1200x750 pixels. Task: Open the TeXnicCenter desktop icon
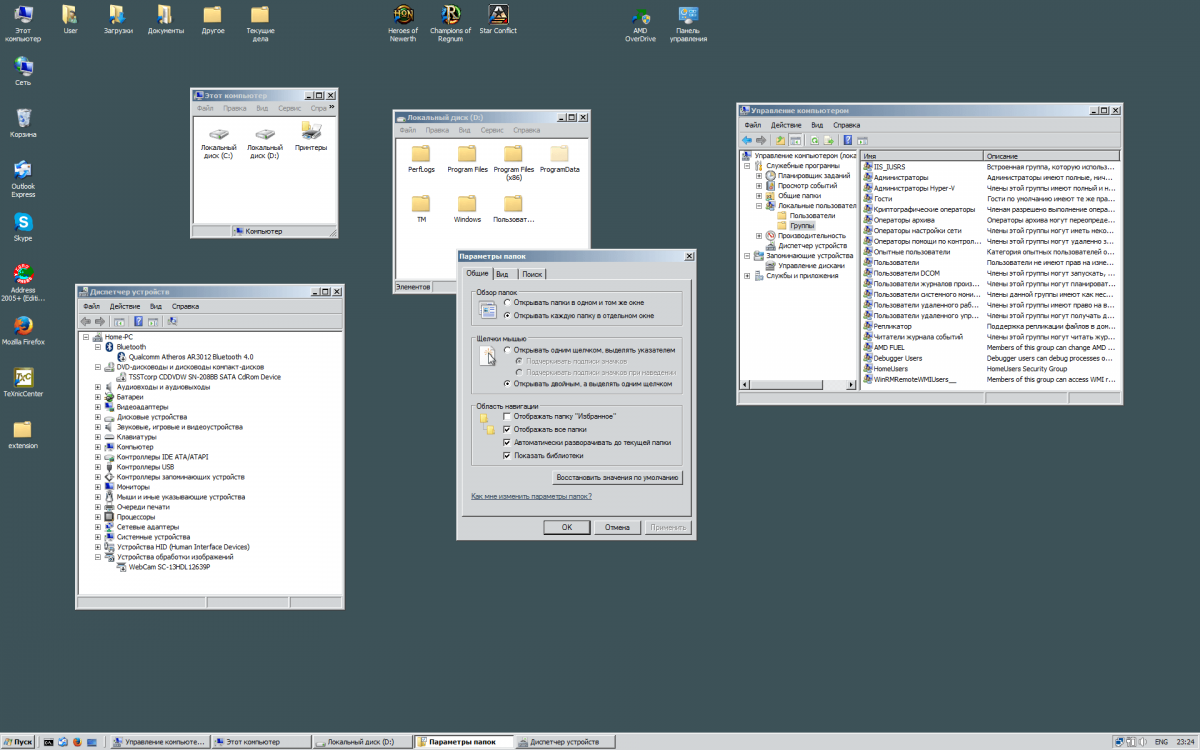(x=22, y=377)
